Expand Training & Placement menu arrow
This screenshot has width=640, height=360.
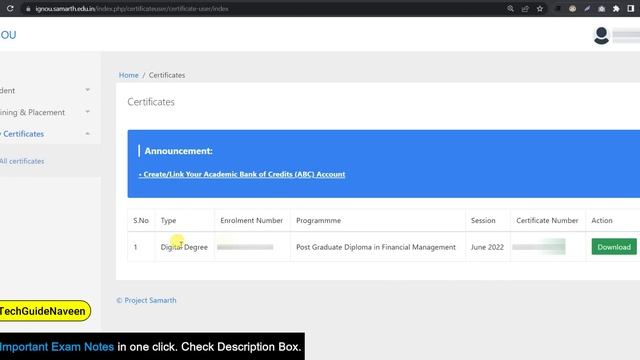click(x=87, y=112)
